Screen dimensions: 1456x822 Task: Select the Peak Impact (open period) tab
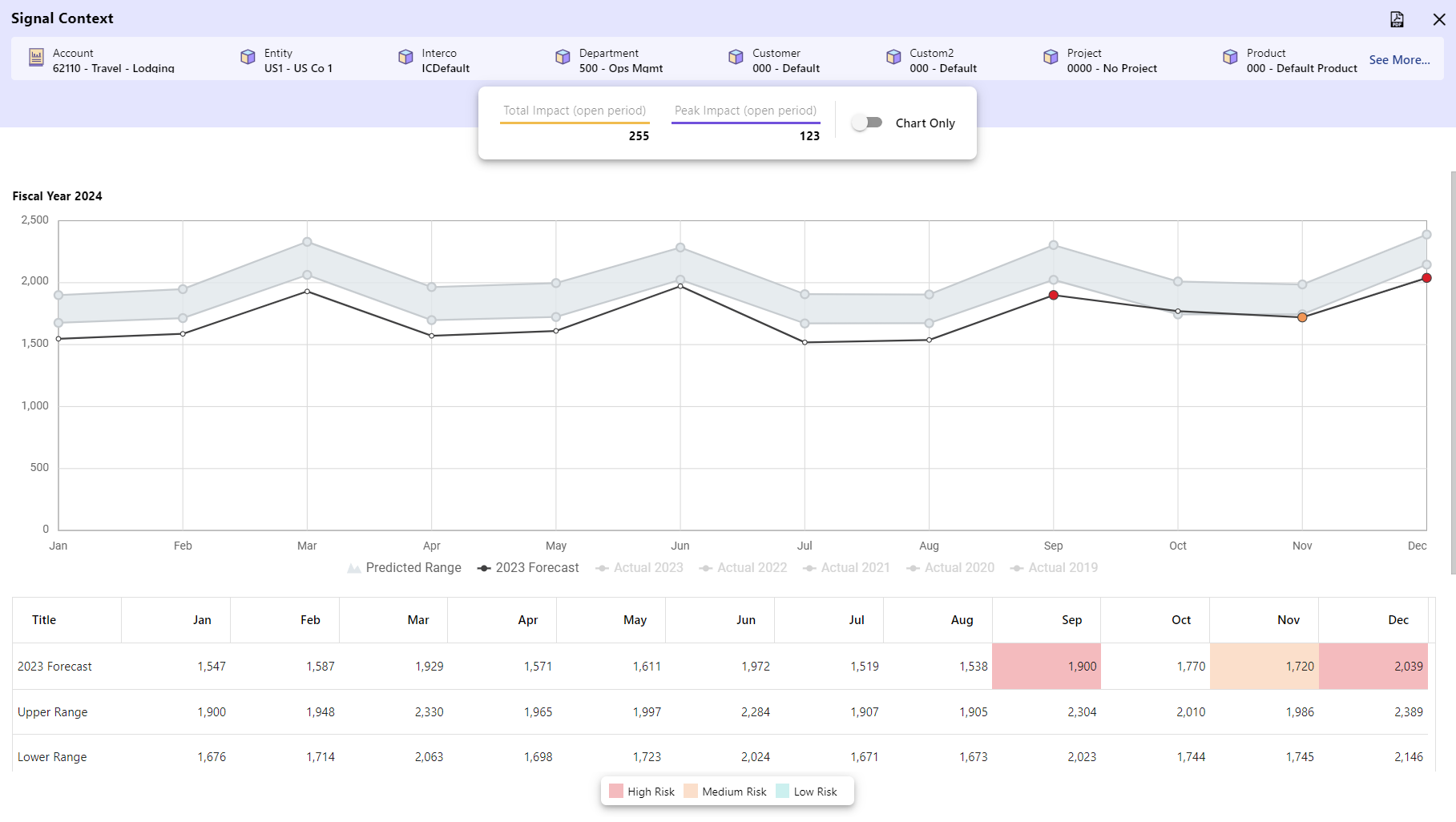pyautogui.click(x=746, y=111)
